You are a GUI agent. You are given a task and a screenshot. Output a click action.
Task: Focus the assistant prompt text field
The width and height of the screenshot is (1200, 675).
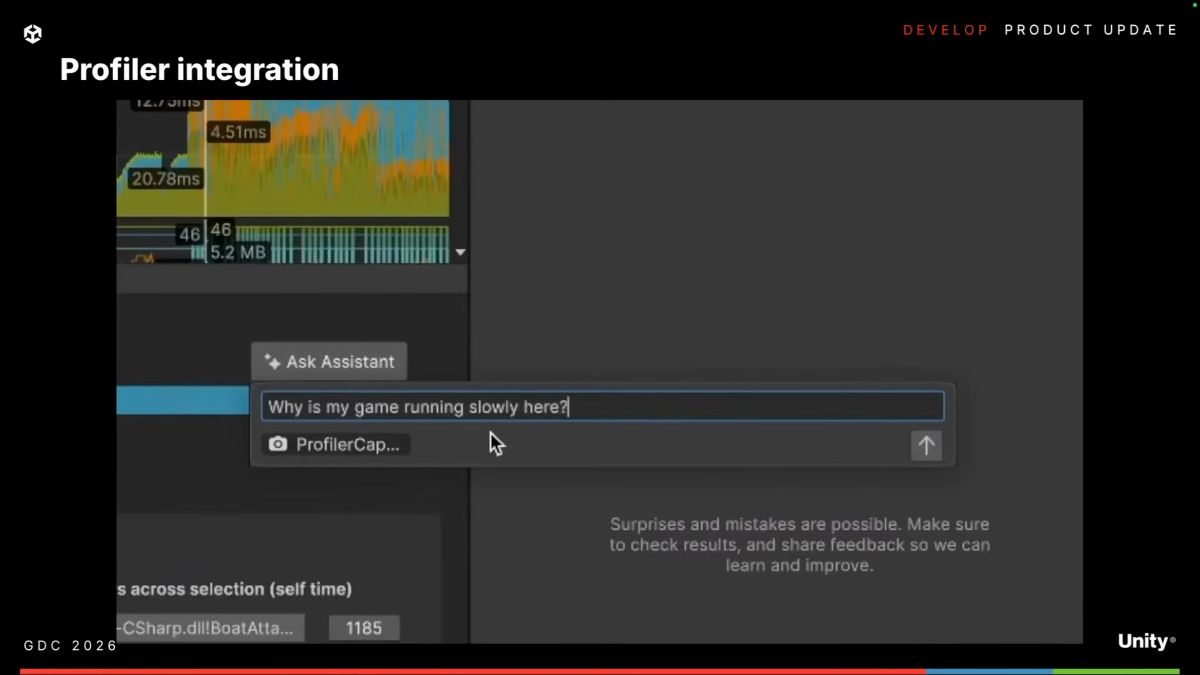tap(602, 407)
